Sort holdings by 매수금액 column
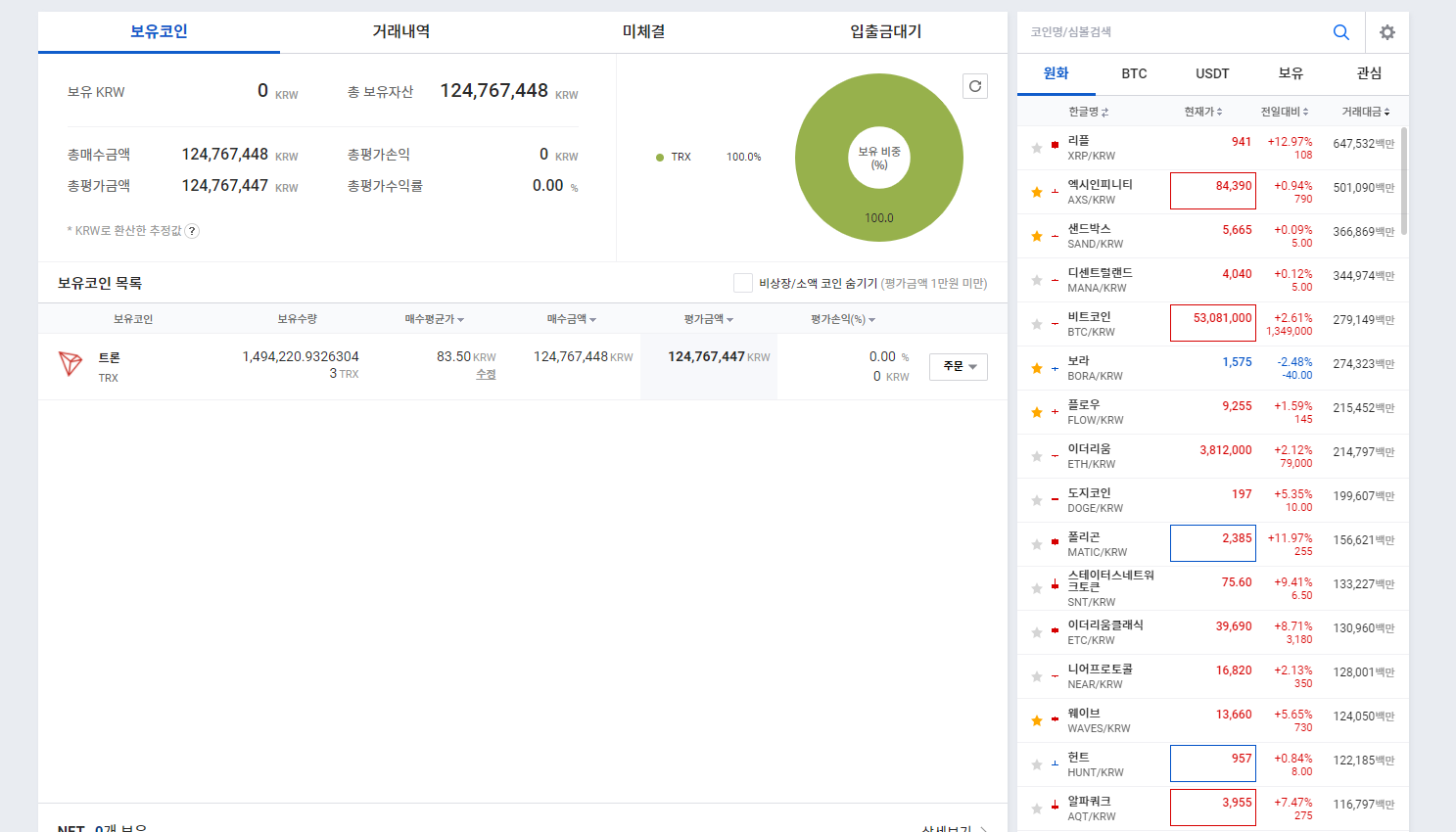 click(x=571, y=319)
